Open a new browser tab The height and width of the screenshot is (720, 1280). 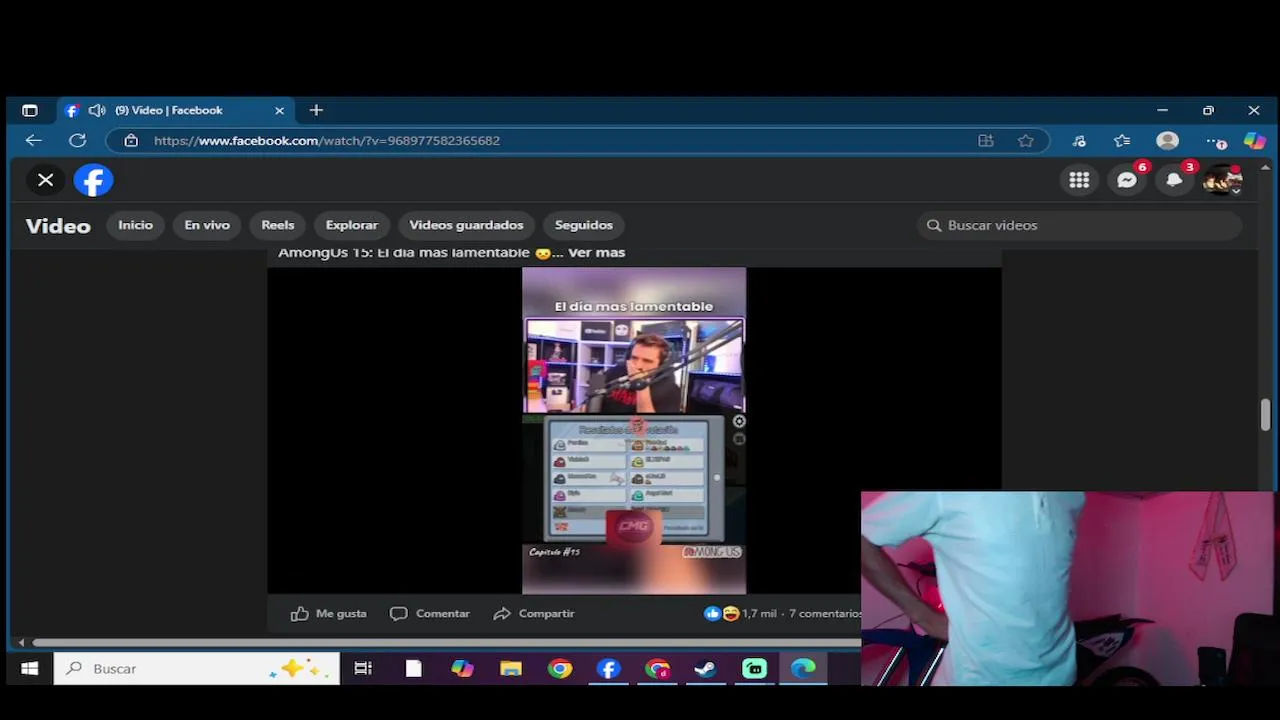(x=316, y=110)
